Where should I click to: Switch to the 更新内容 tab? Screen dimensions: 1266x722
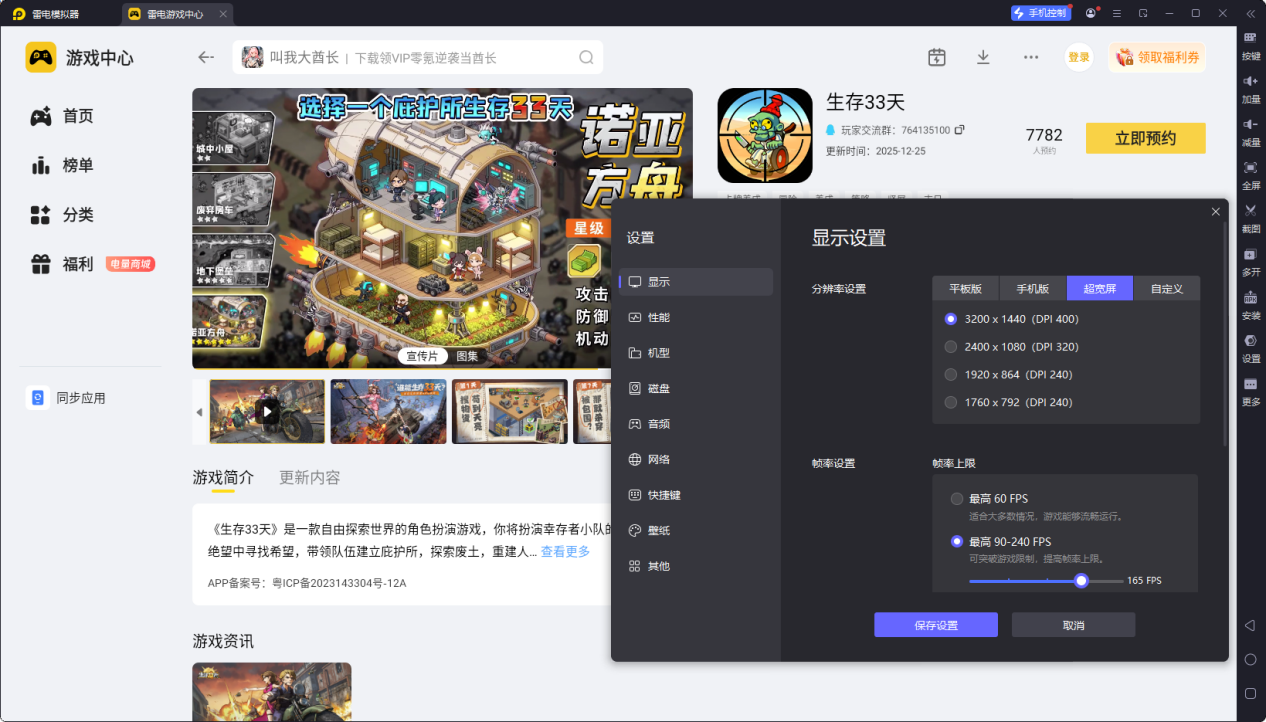[310, 478]
